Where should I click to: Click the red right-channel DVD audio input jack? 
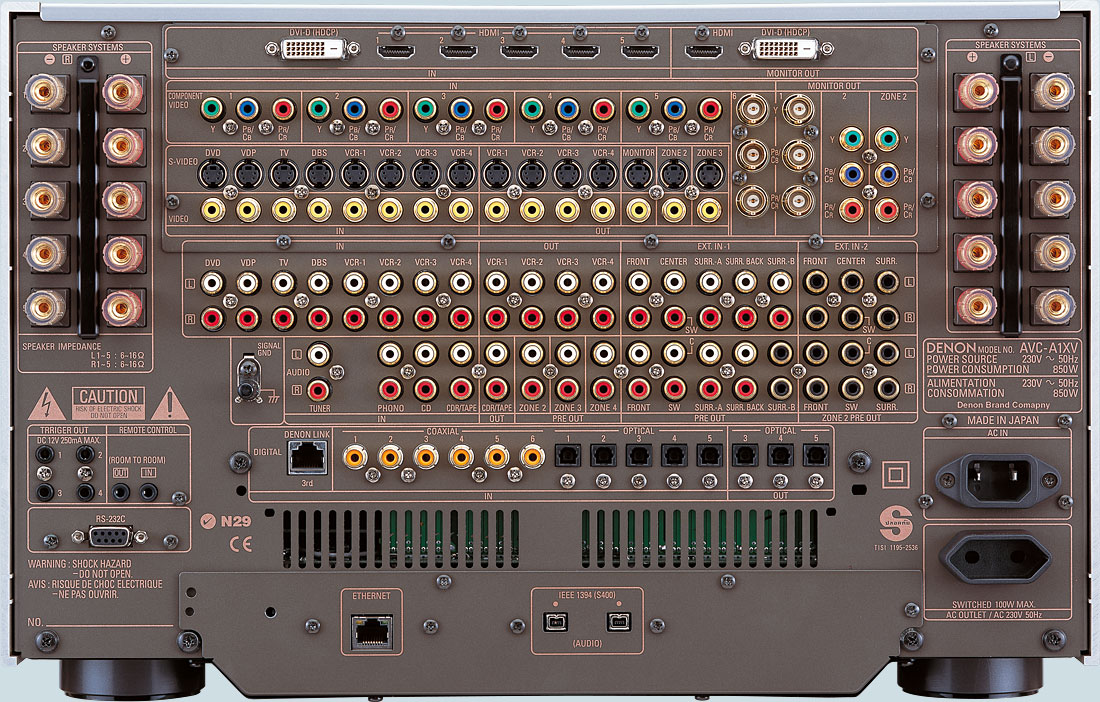[x=213, y=318]
